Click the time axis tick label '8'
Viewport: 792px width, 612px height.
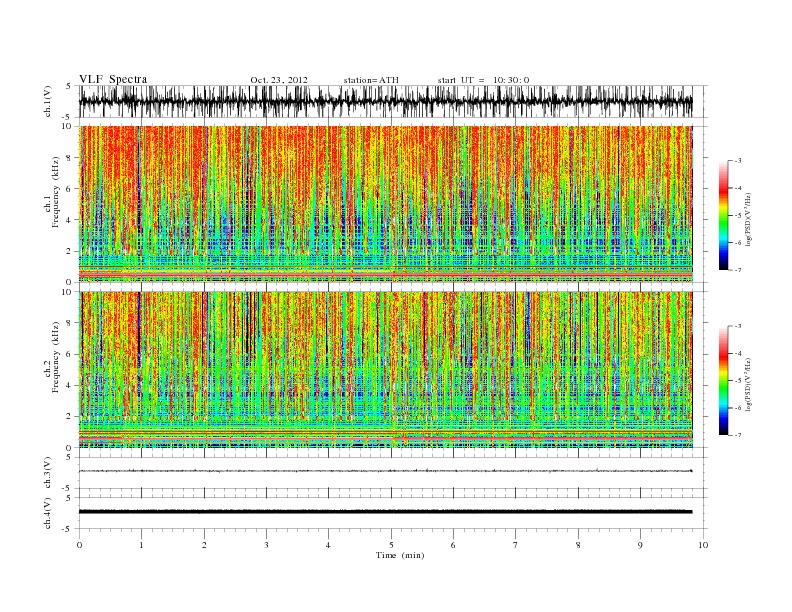click(x=578, y=545)
